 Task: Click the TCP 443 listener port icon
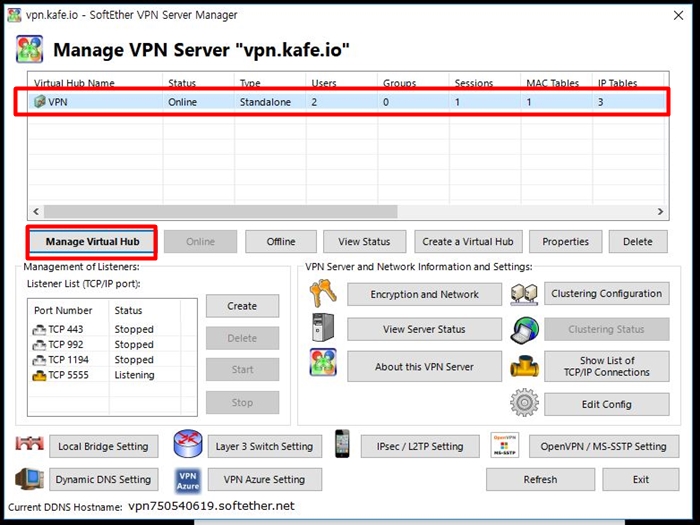click(x=39, y=329)
